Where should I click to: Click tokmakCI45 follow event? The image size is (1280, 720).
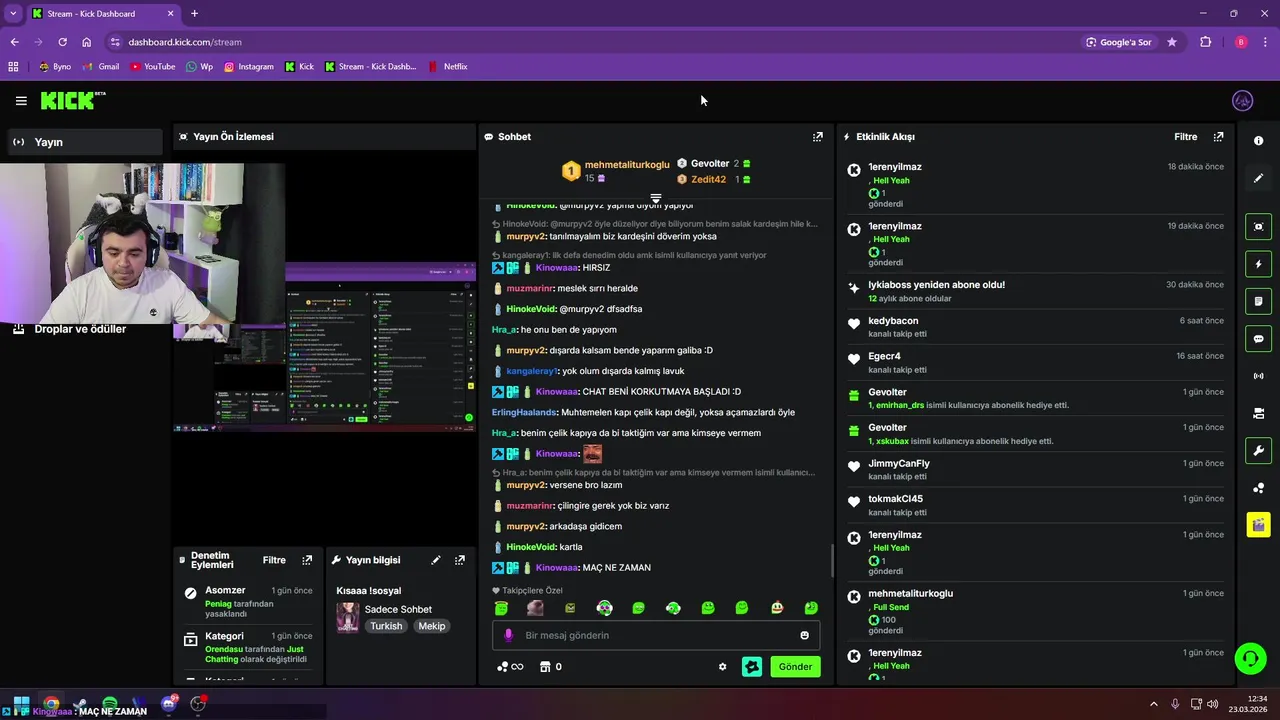[x=1035, y=505]
